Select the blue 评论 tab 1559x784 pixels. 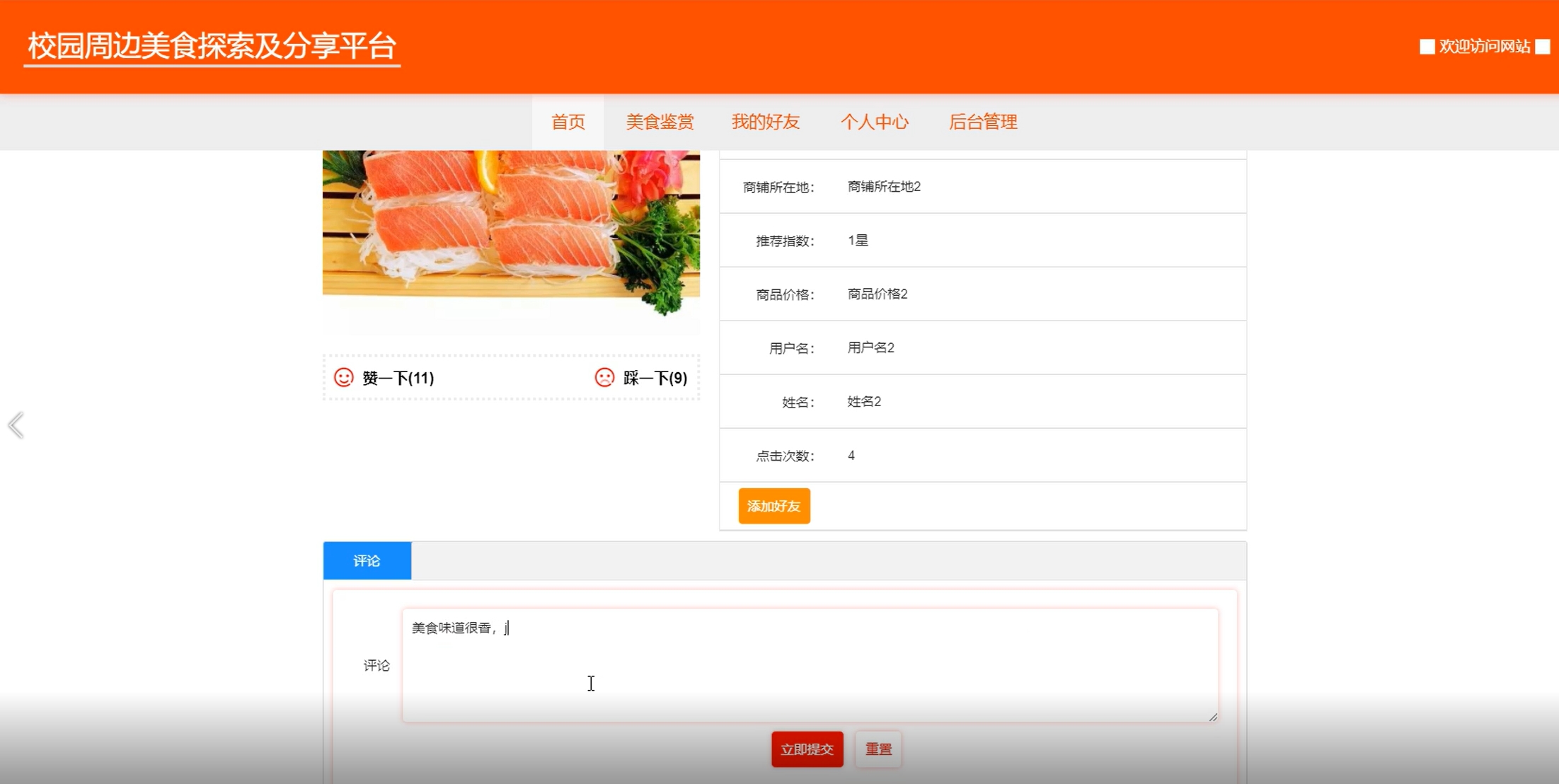click(367, 560)
